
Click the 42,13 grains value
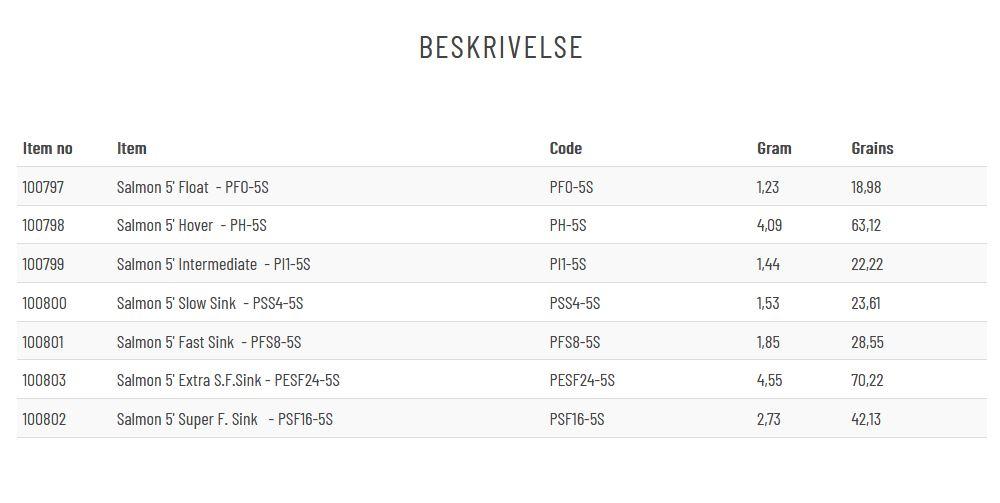click(x=866, y=419)
